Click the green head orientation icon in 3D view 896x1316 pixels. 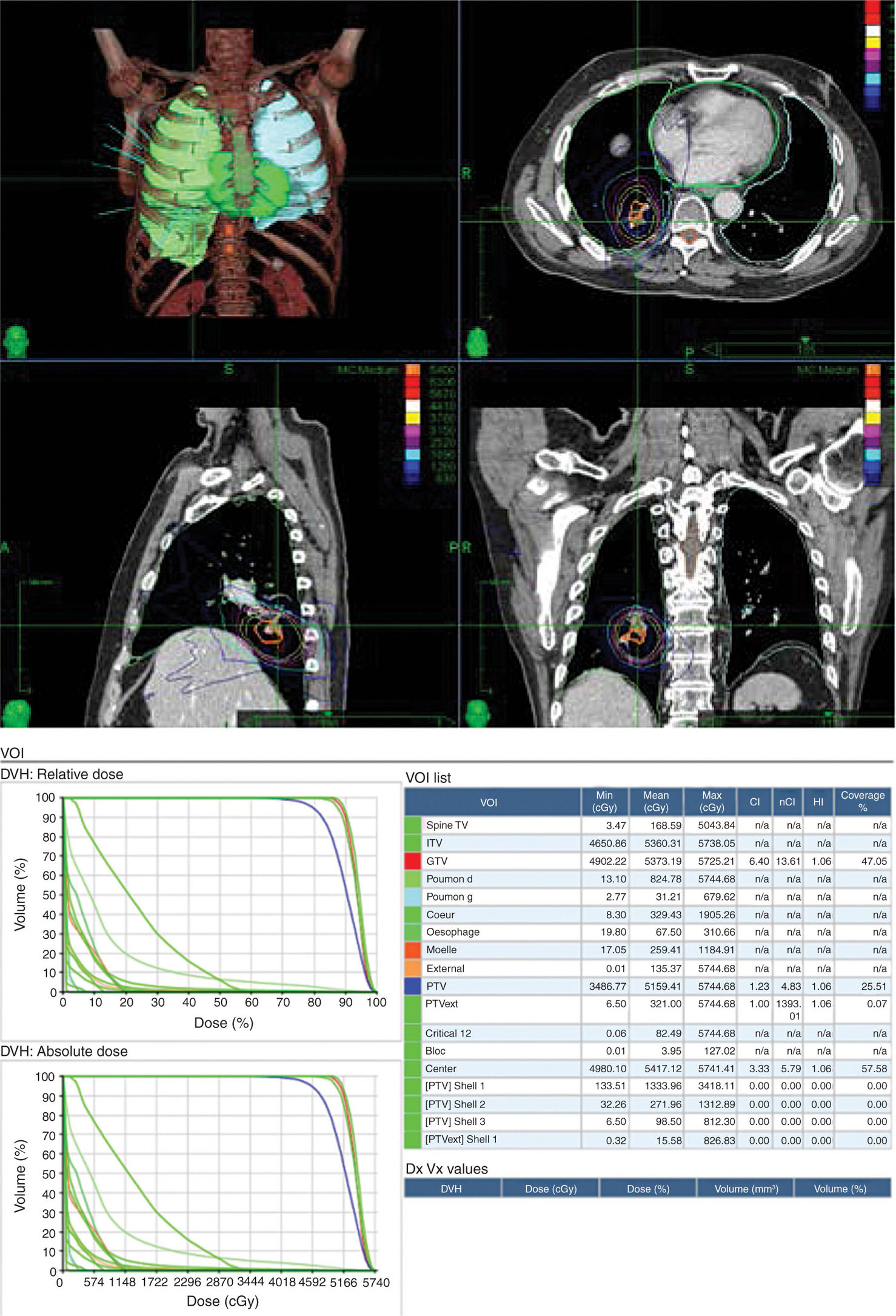[x=16, y=342]
